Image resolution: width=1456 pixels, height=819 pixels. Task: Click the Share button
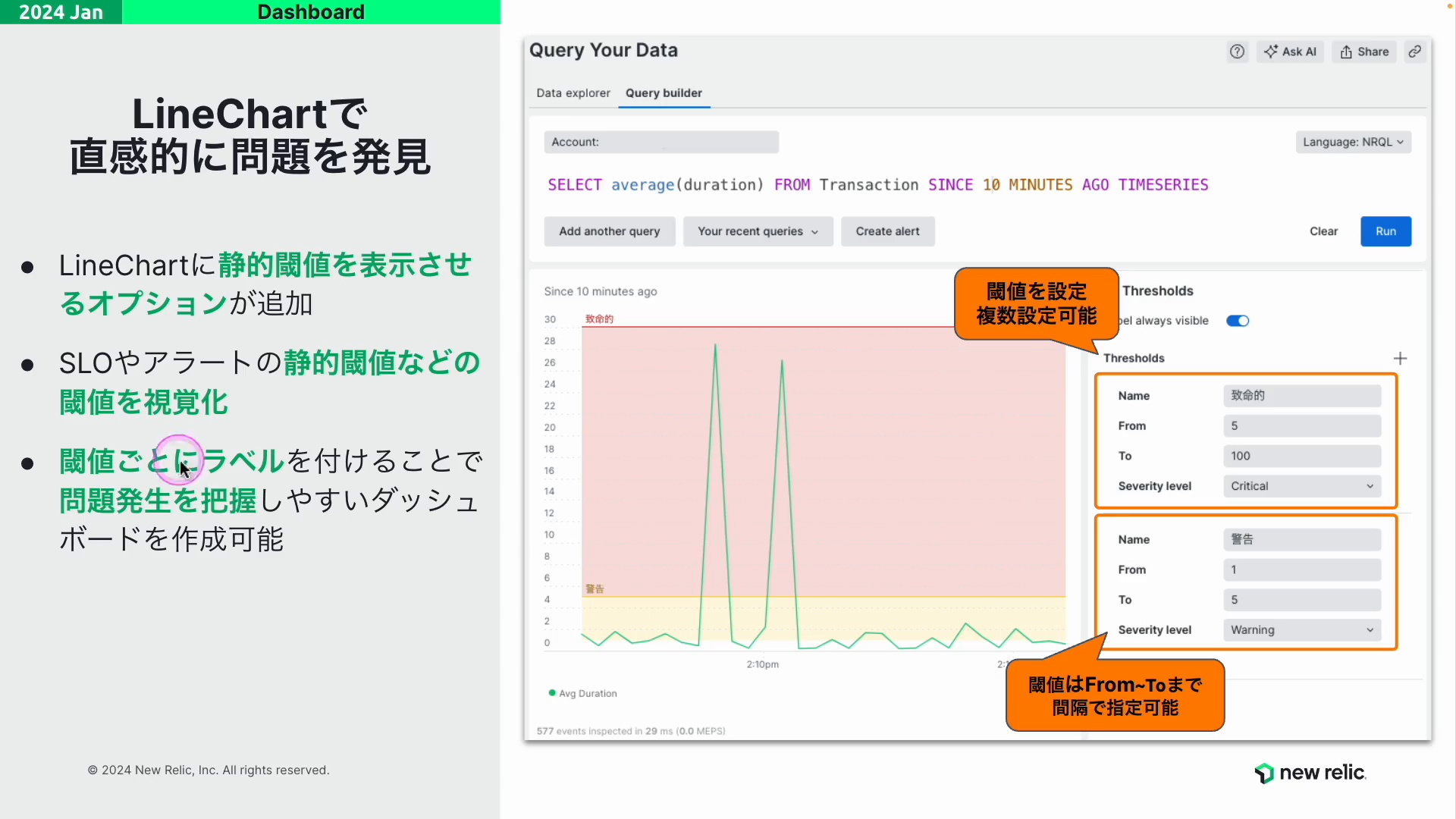click(1364, 52)
